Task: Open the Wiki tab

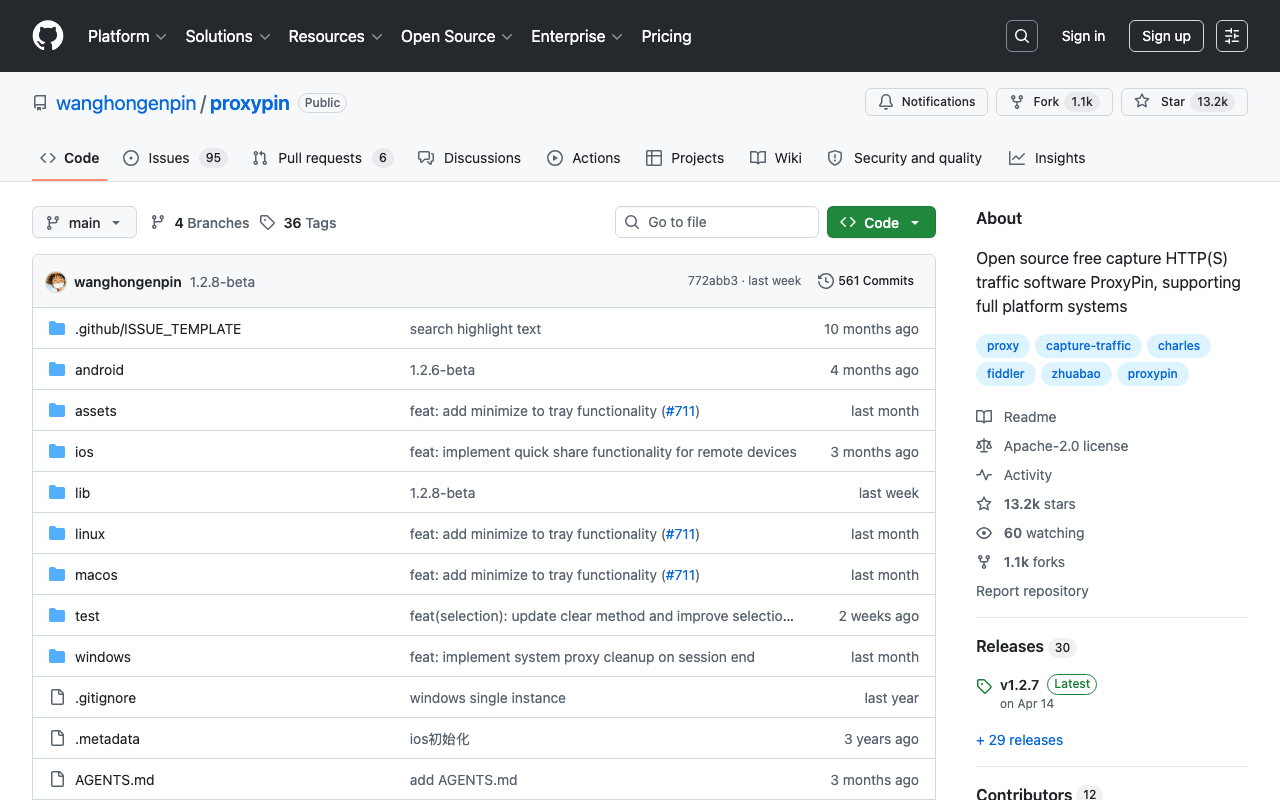Action: coord(776,158)
